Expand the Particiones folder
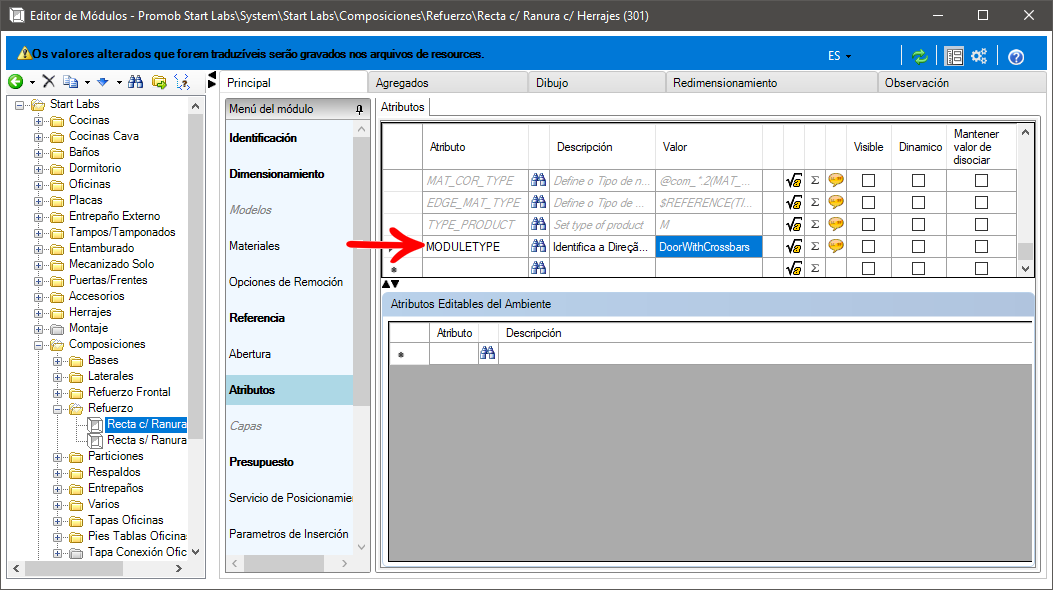The height and width of the screenshot is (590, 1053). (58, 457)
